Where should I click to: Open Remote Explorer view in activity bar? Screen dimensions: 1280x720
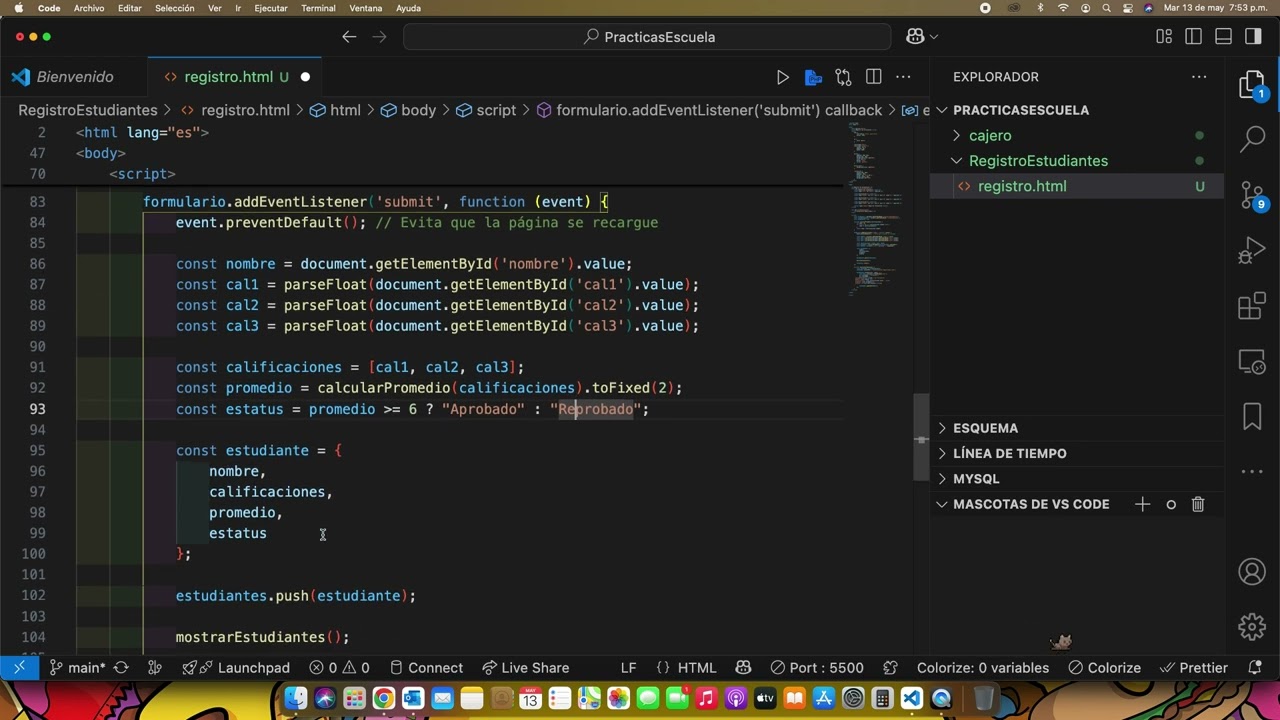[x=1252, y=361]
